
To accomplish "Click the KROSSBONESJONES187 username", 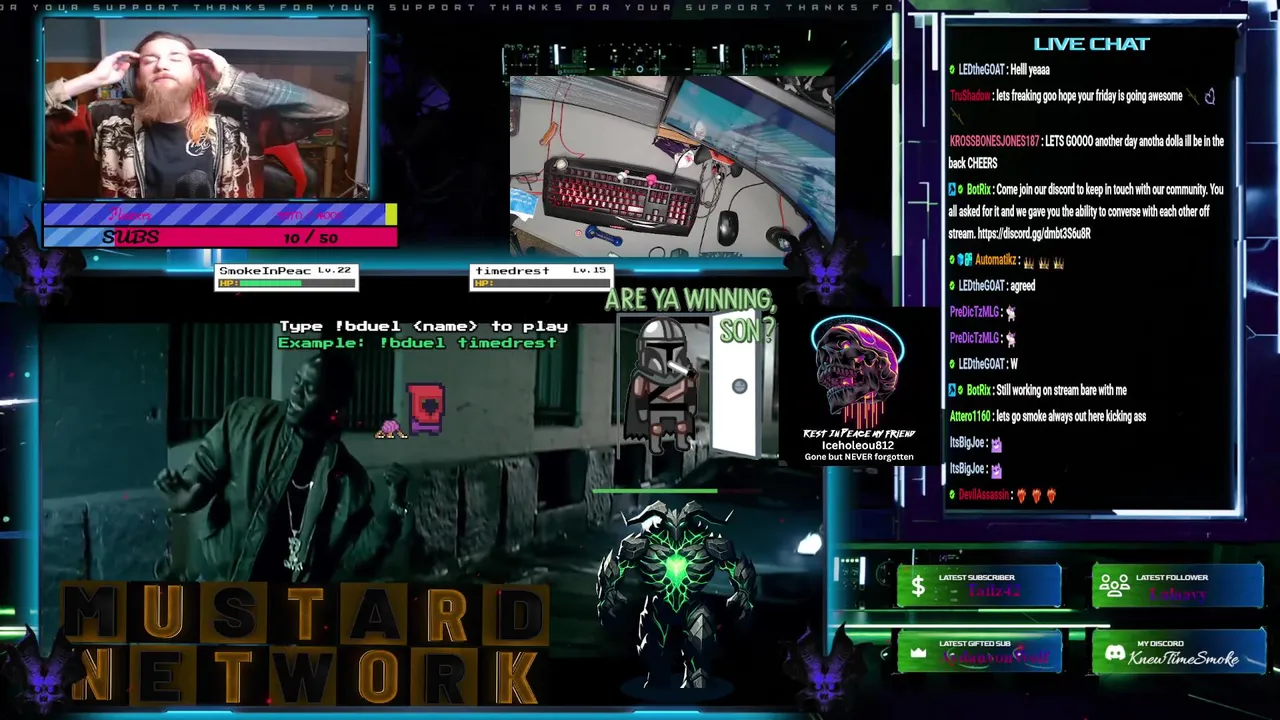I will point(994,141).
